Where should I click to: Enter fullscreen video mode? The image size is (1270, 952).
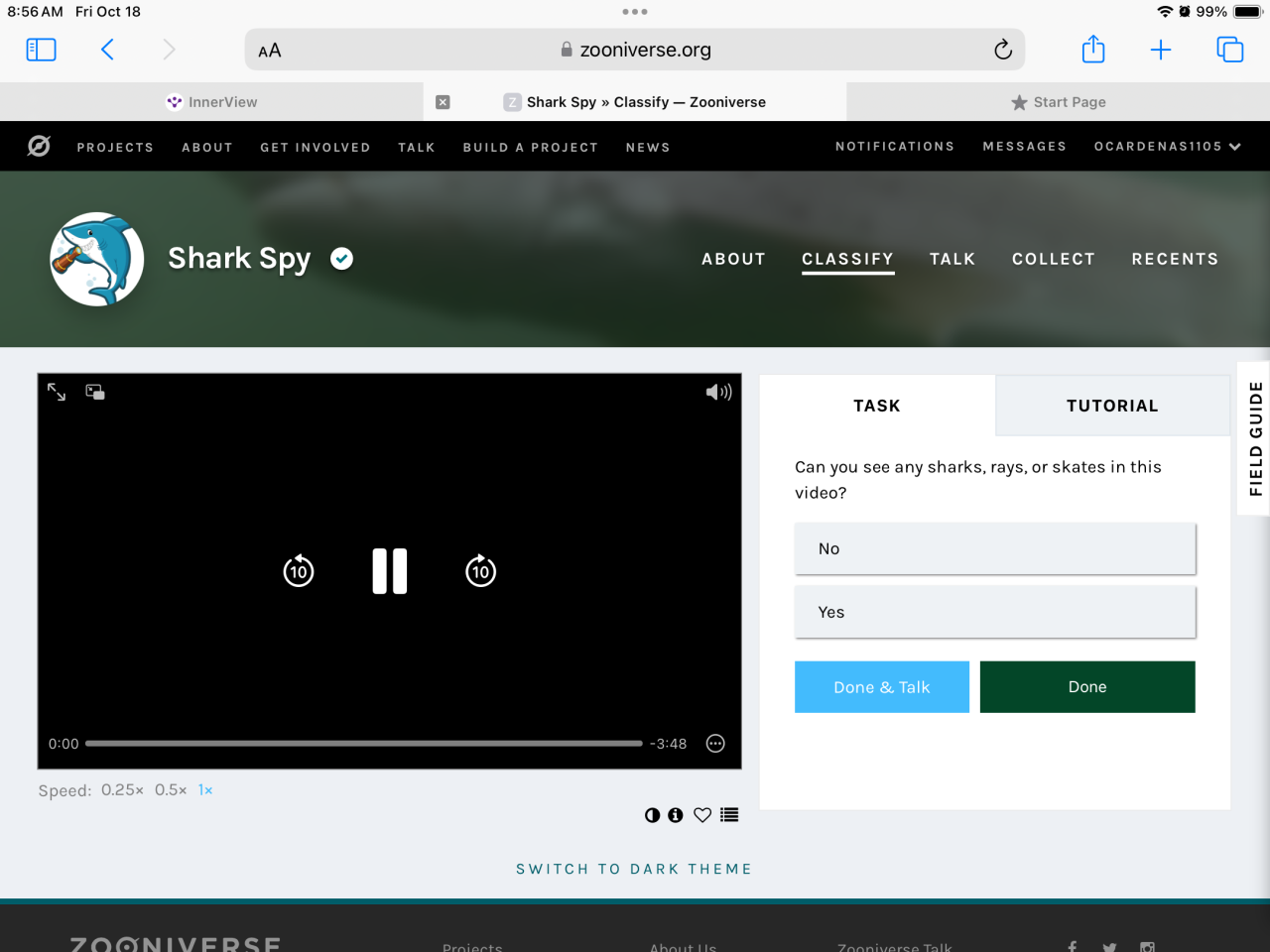click(57, 392)
